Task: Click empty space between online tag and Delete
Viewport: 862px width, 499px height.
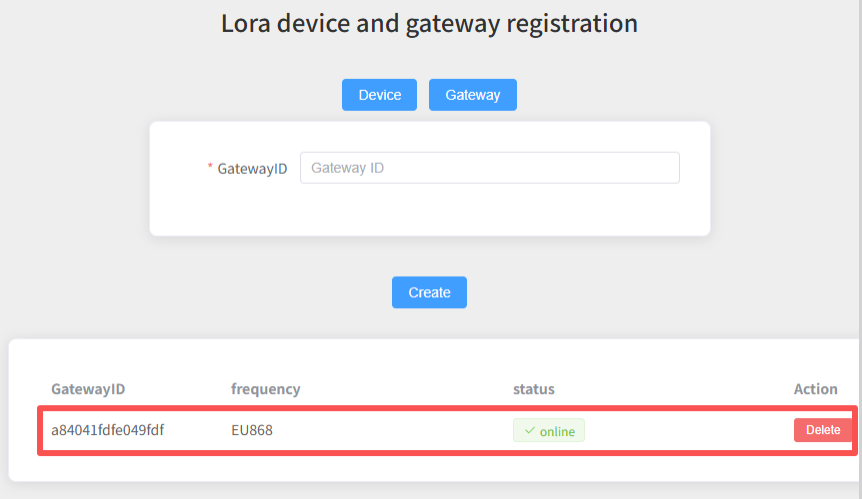Action: [x=690, y=431]
